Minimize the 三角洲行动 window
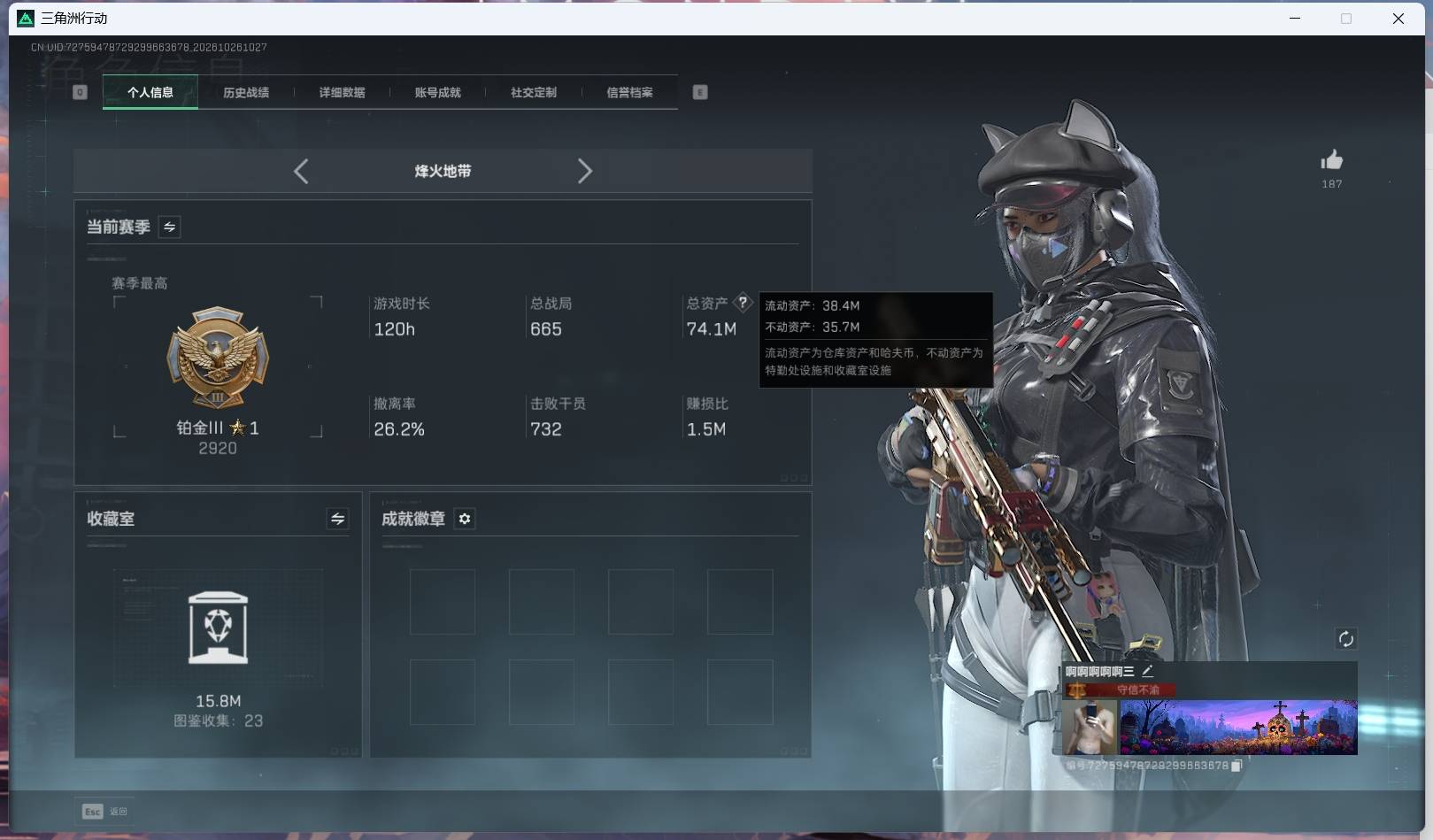This screenshot has width=1433, height=840. pyautogui.click(x=1295, y=19)
